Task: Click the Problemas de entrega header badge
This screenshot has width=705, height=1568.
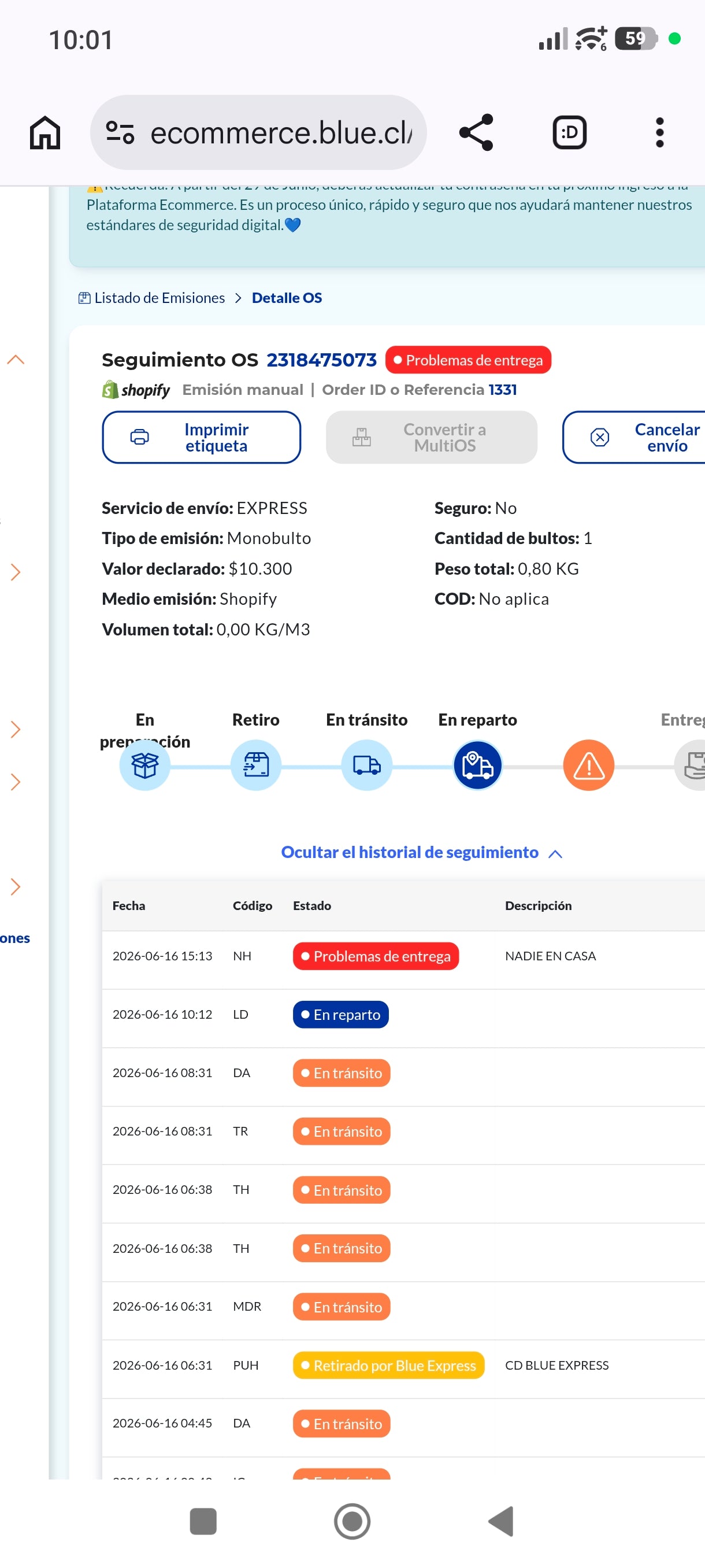Action: tap(467, 360)
